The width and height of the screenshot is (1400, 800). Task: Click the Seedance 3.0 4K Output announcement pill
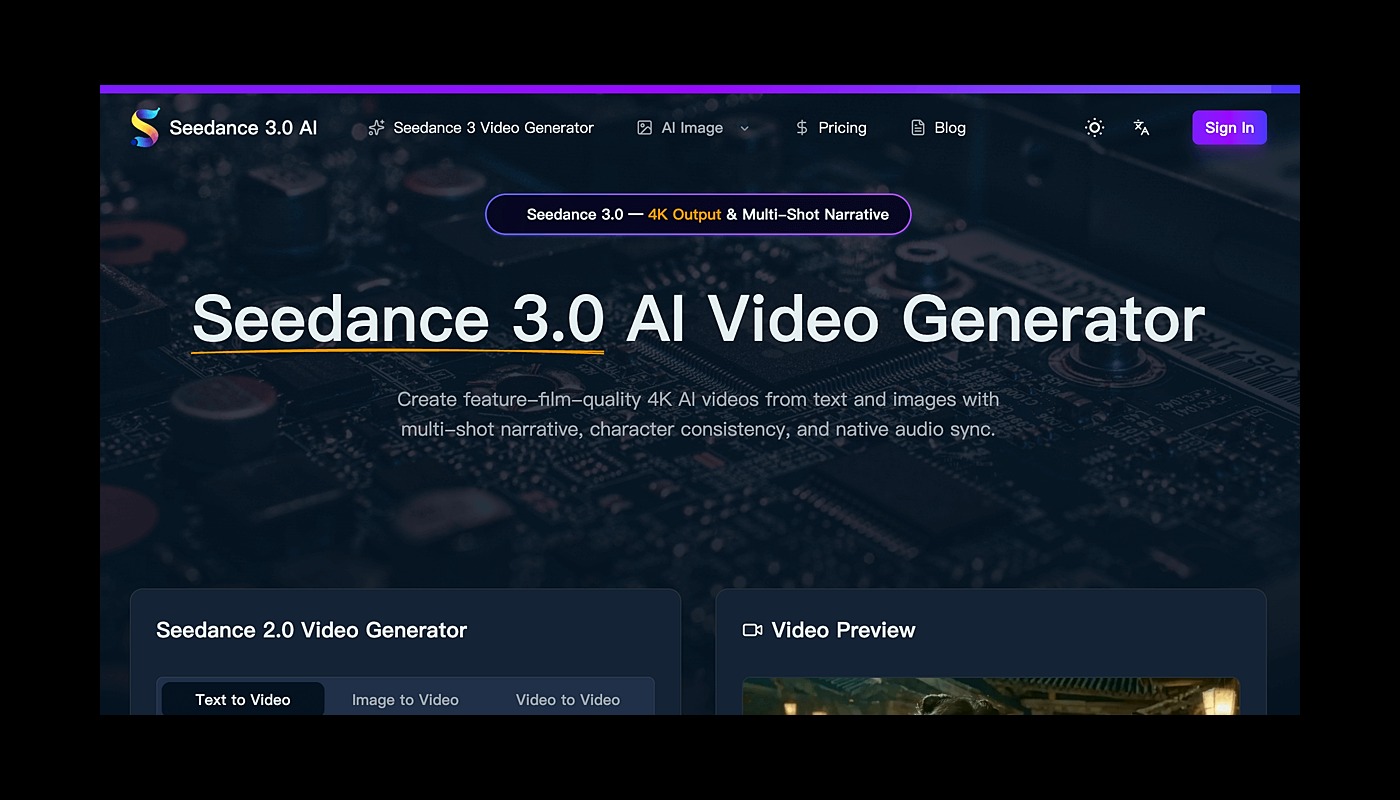click(x=698, y=214)
